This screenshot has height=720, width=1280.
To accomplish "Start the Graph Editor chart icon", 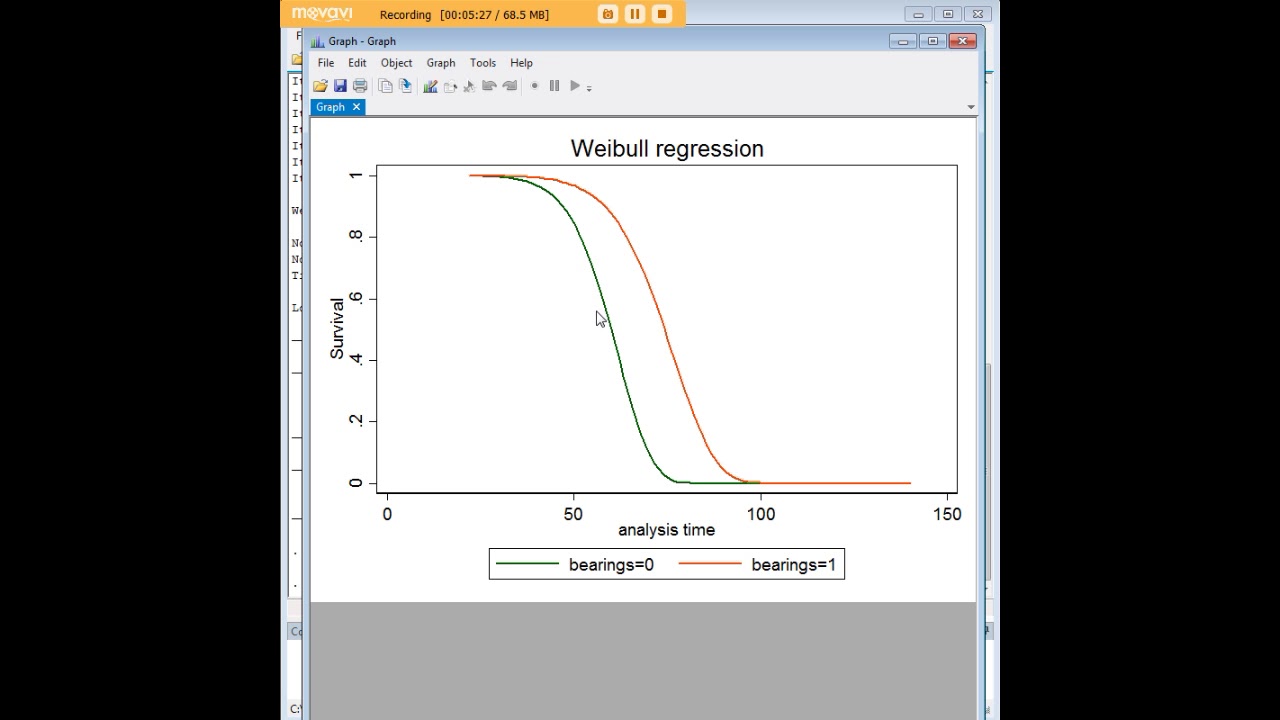I will click(x=430, y=86).
